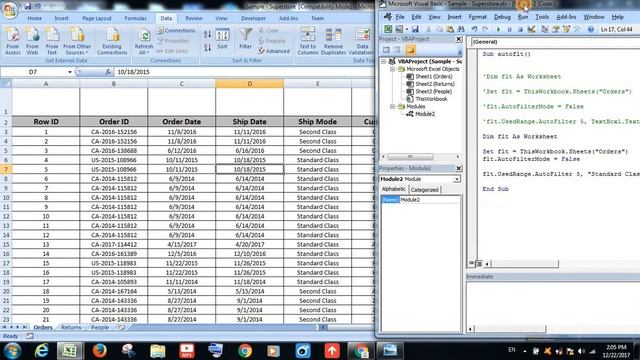Click order date cell 4/15/2017
Image resolution: width=640 pixels, height=360 pixels.
coord(182,244)
